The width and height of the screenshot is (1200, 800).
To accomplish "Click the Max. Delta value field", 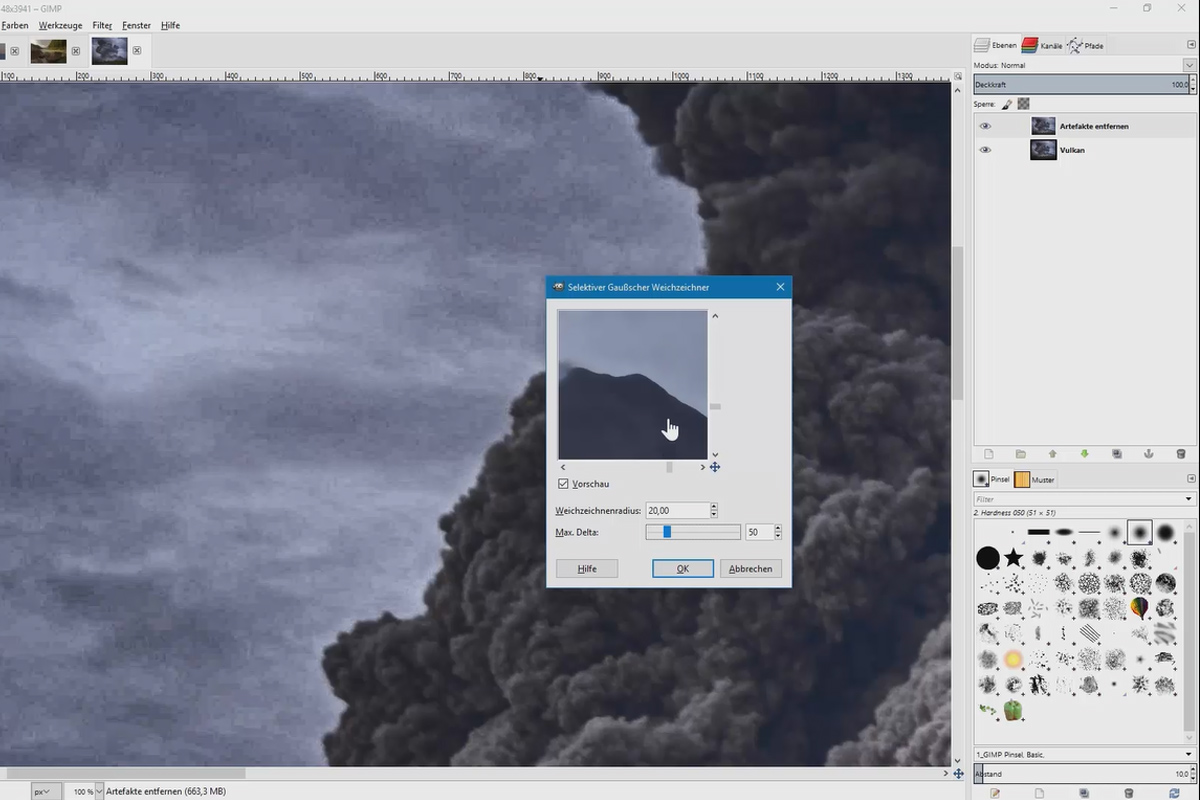I will tap(759, 532).
